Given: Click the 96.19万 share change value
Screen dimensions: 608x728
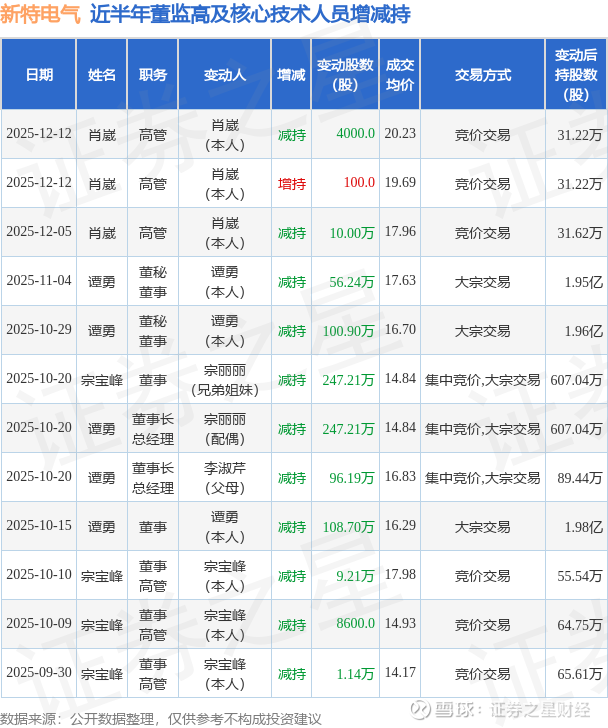Looking at the screenshot, I should coord(352,478).
